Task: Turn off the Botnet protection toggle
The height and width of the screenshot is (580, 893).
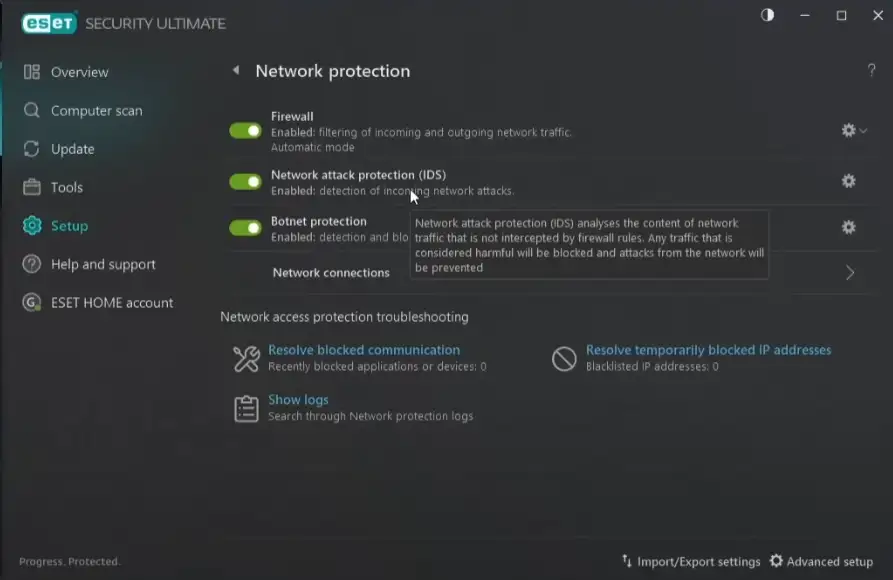Action: click(245, 227)
